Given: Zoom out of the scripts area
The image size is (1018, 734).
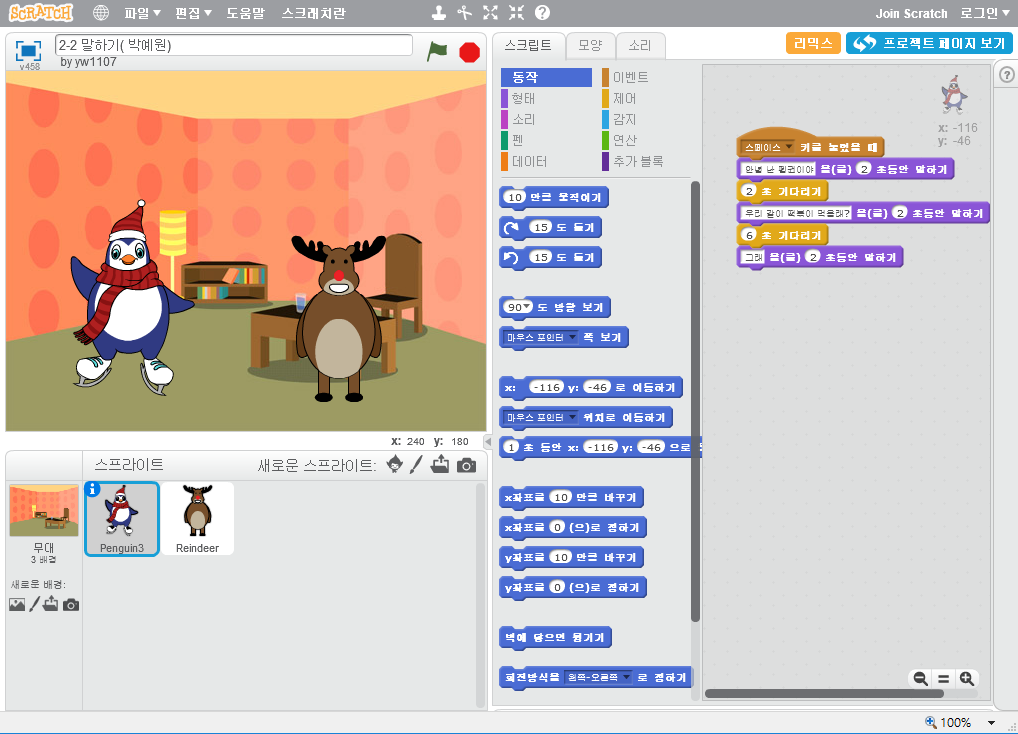Looking at the screenshot, I should click(920, 678).
